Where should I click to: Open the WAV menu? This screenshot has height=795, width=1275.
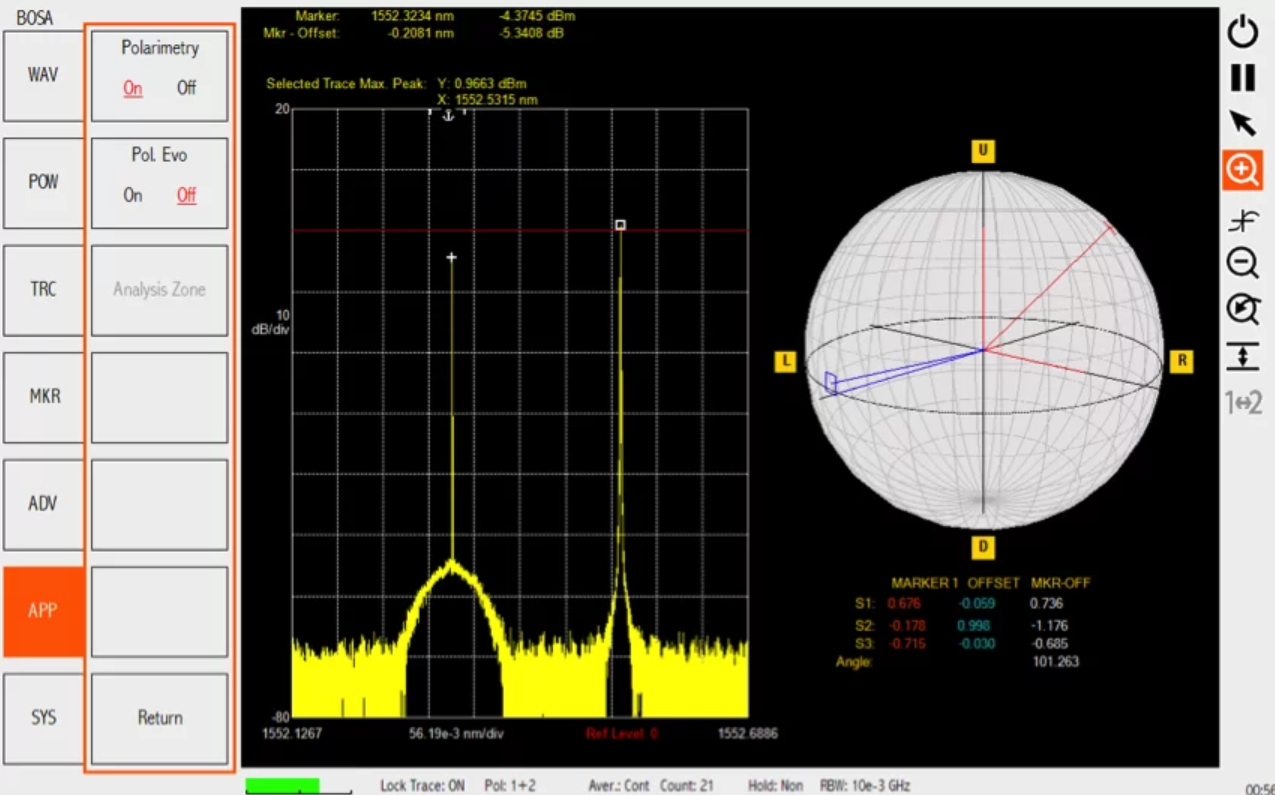43,76
